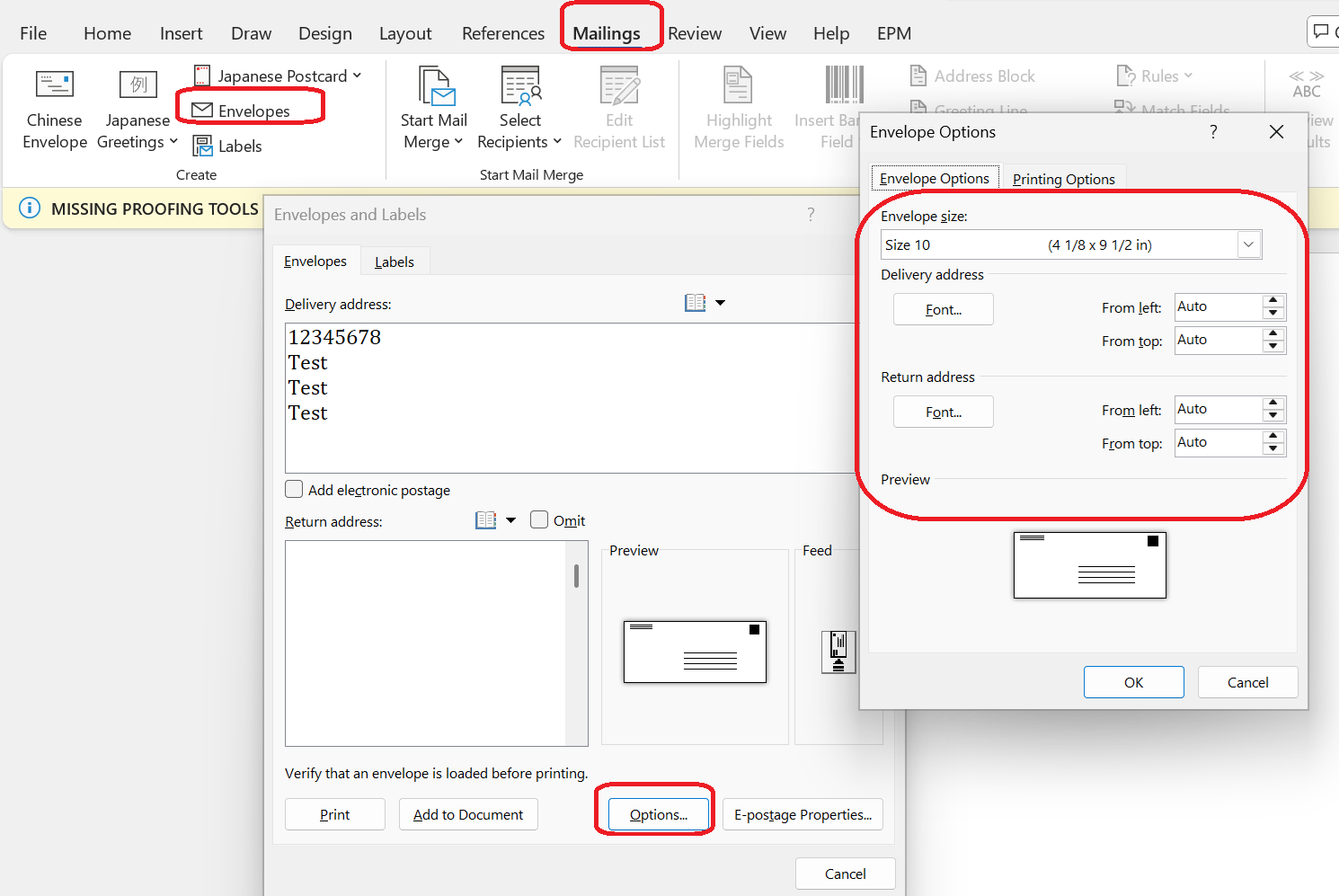Viewport: 1339px width, 896px height.
Task: Open the EPM tab
Action: [x=894, y=33]
